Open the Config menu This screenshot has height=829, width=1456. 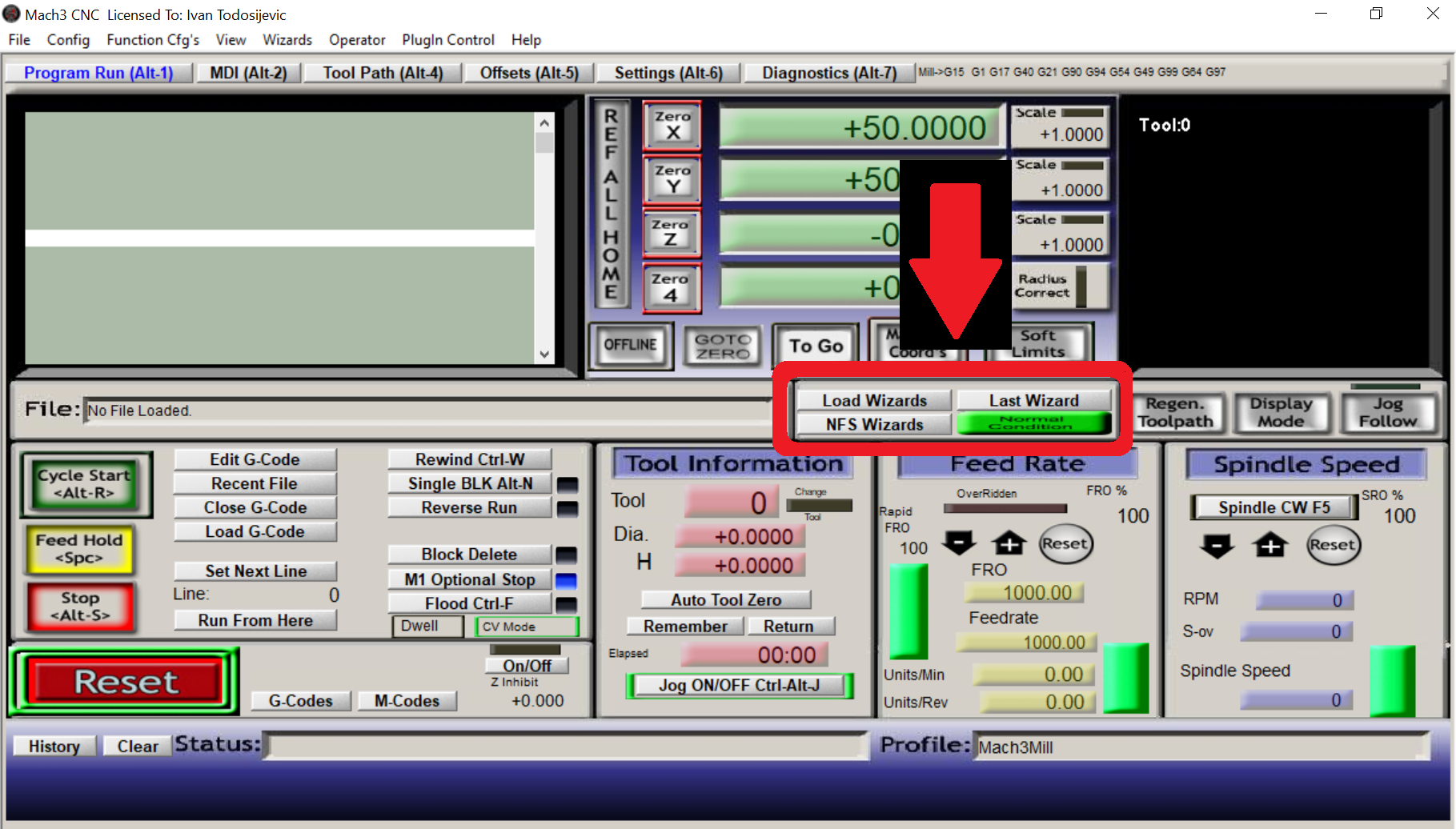pos(68,40)
